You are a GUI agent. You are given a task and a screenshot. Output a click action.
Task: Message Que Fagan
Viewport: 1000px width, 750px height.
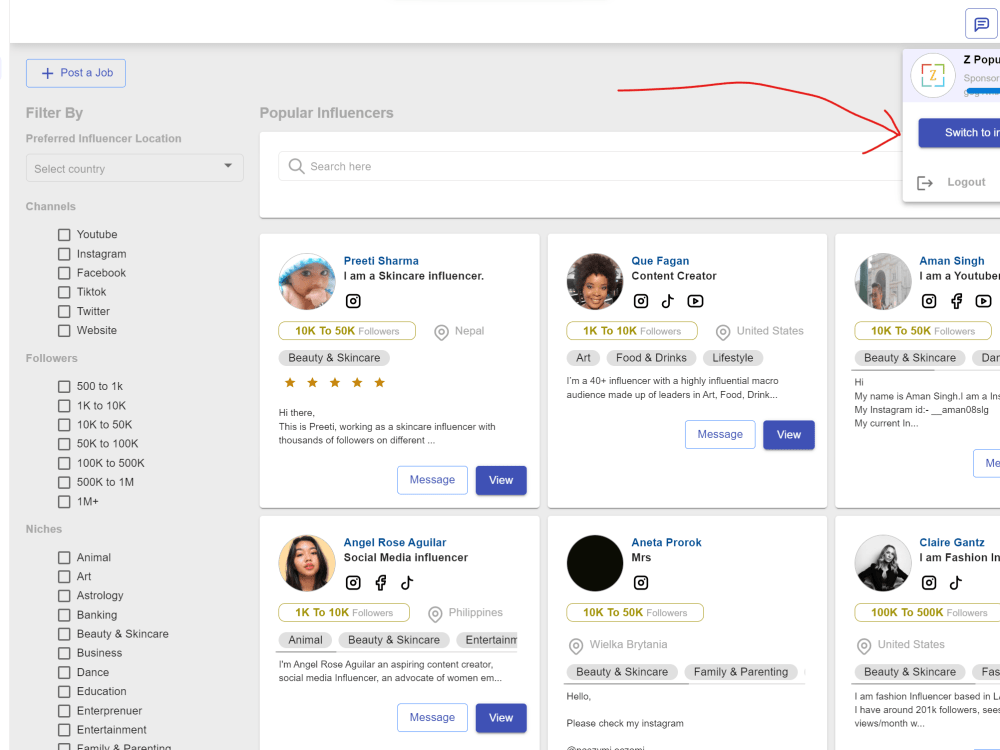tap(720, 434)
